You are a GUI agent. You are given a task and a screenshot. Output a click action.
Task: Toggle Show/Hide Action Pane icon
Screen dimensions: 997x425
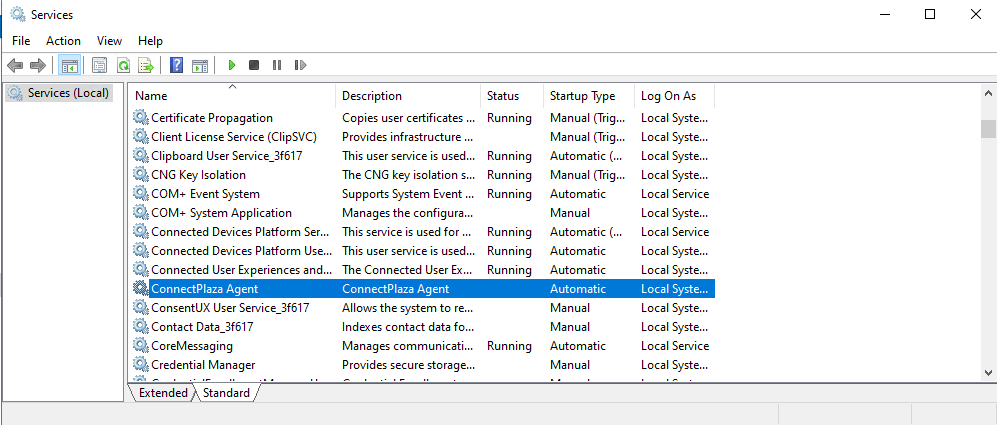pyautogui.click(x=200, y=65)
